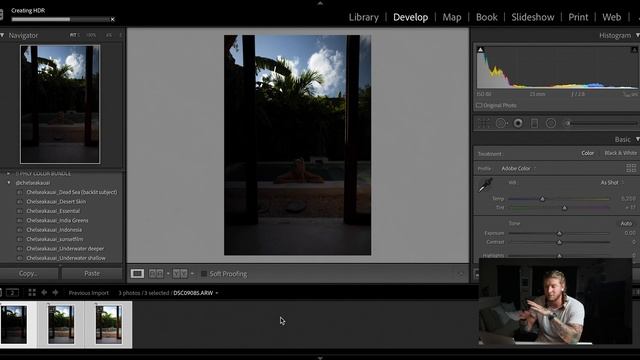Pick the White Balance eyedropper tool
The width and height of the screenshot is (640, 360).
(485, 185)
